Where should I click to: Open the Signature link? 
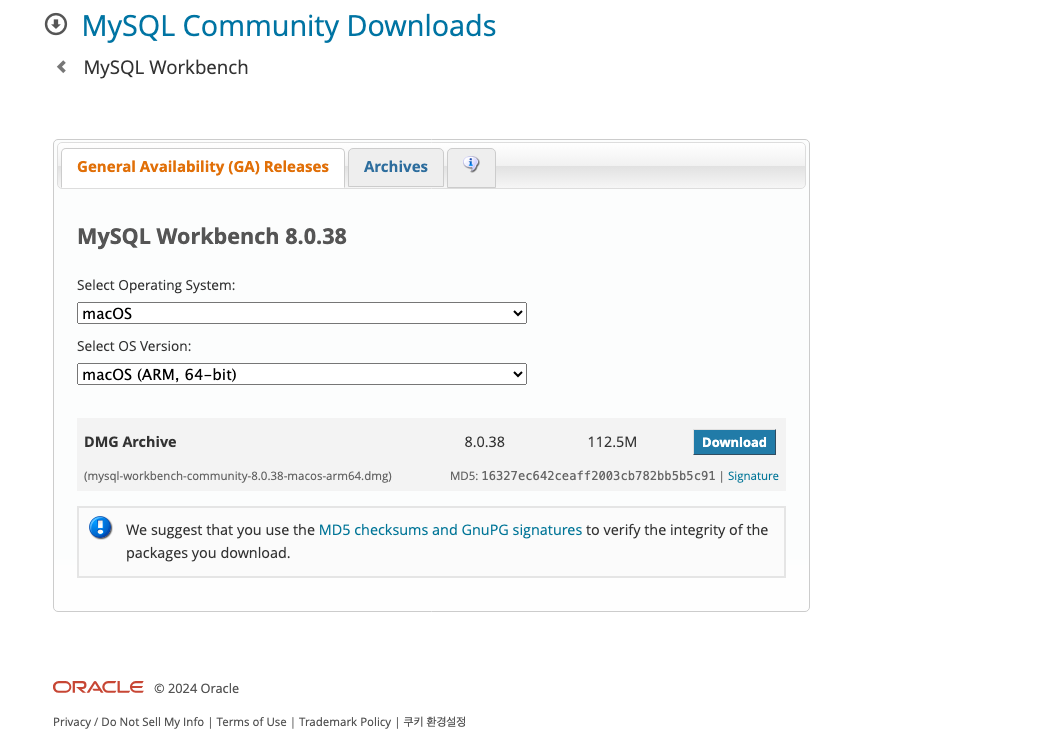point(753,476)
